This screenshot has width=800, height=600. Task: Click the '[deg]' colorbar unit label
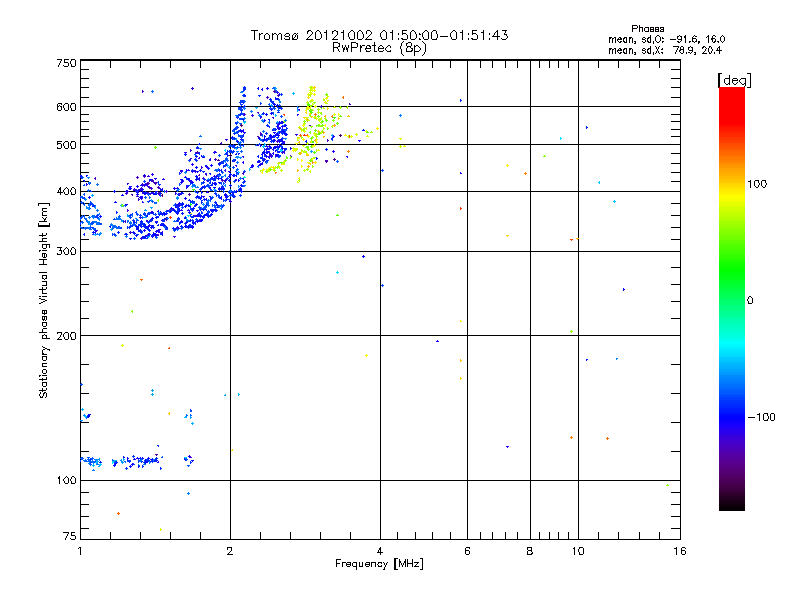pyautogui.click(x=734, y=80)
